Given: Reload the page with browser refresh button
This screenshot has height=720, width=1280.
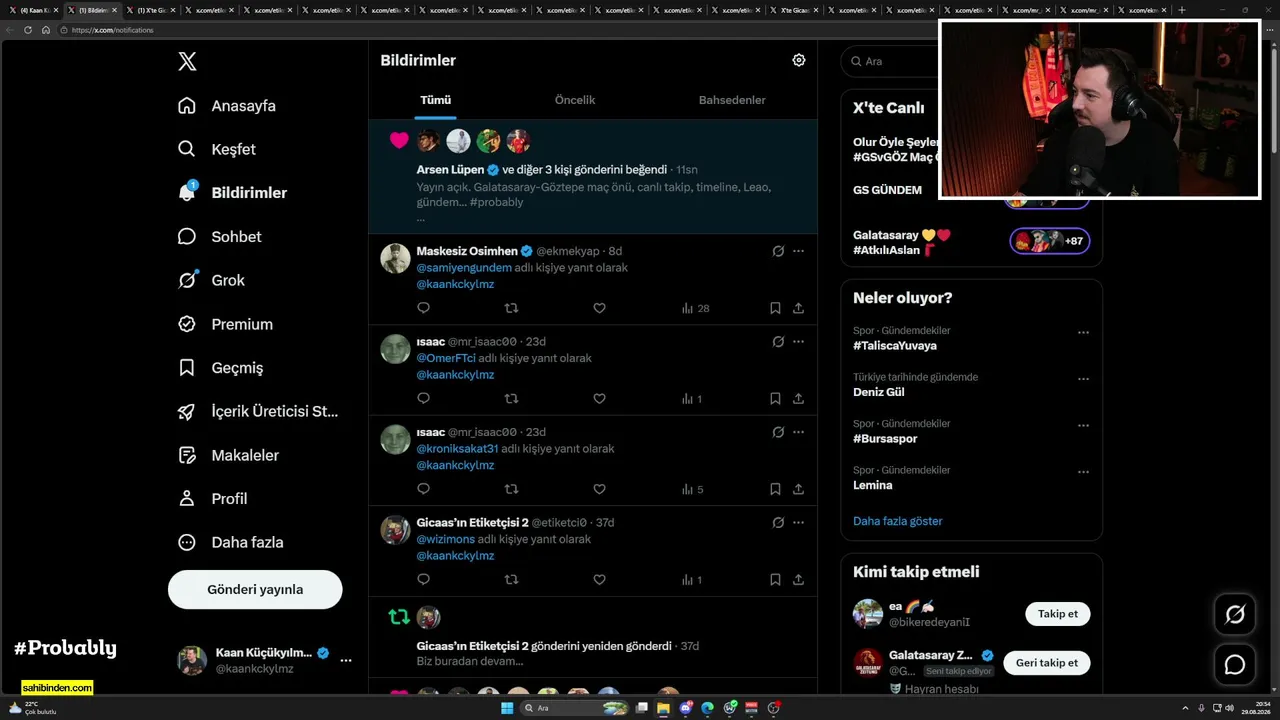Looking at the screenshot, I should pos(28,30).
